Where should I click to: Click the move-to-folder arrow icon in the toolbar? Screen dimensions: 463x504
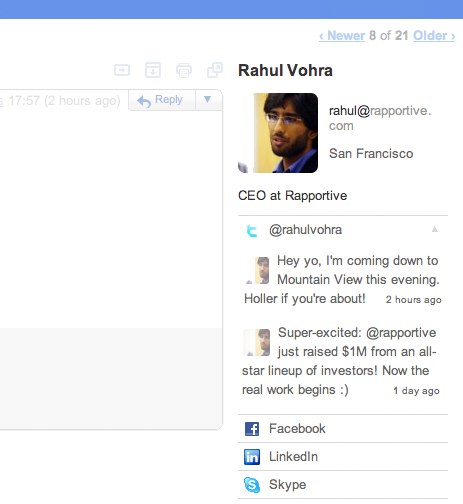click(122, 70)
